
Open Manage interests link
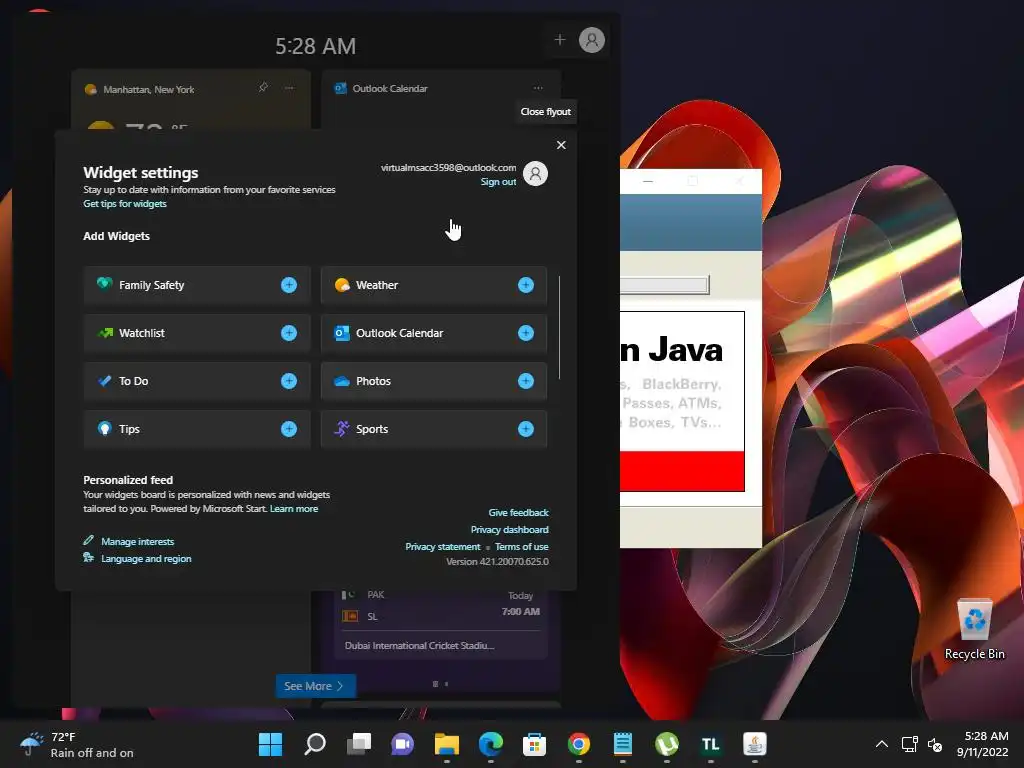(138, 541)
